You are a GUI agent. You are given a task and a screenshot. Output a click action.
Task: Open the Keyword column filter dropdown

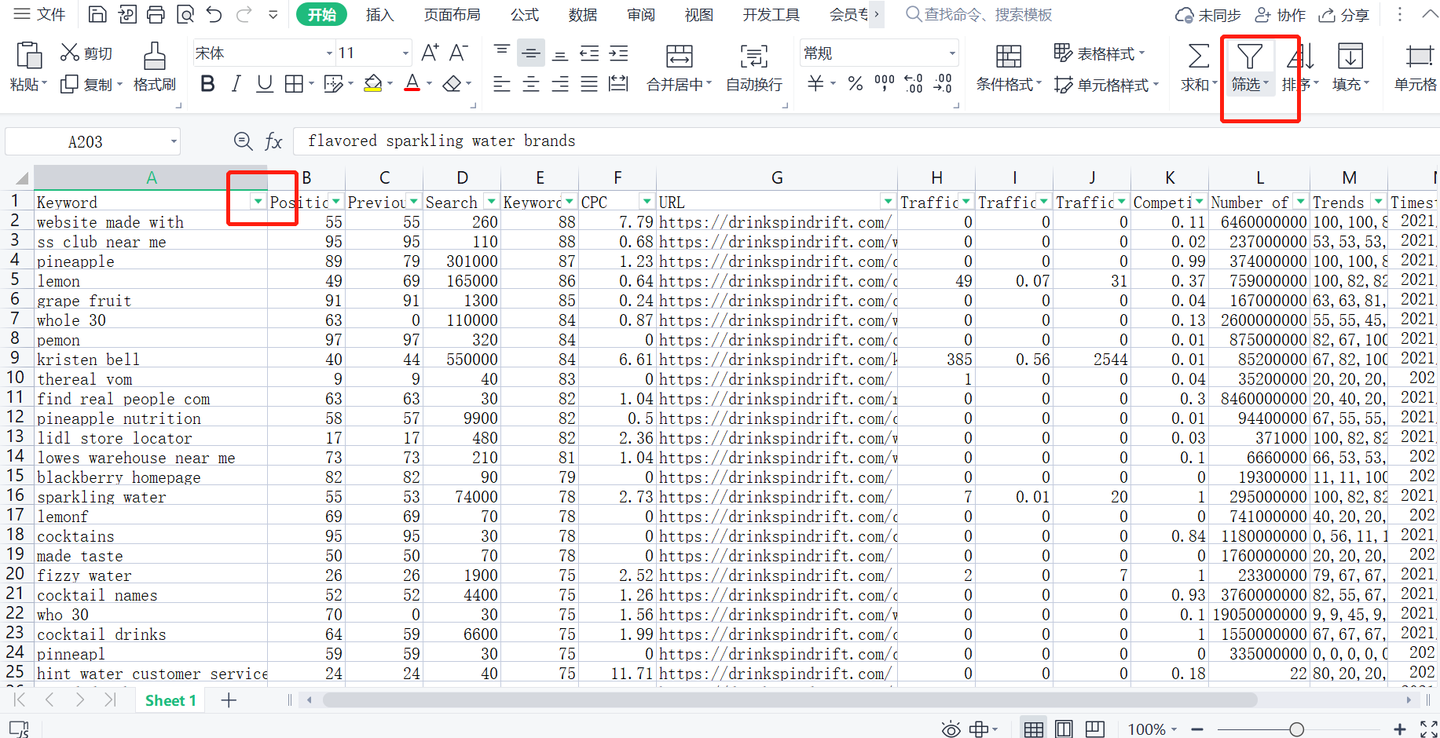pyautogui.click(x=258, y=202)
